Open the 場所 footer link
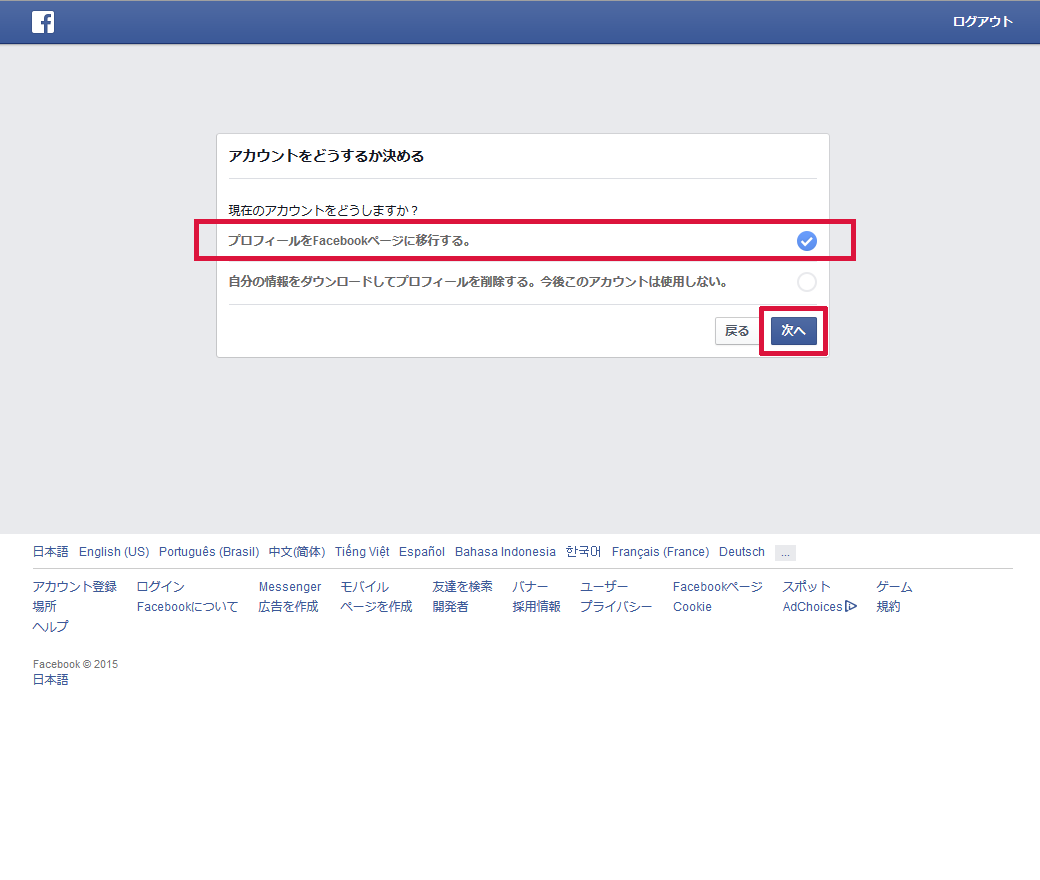The height and width of the screenshot is (880, 1040). coord(44,607)
